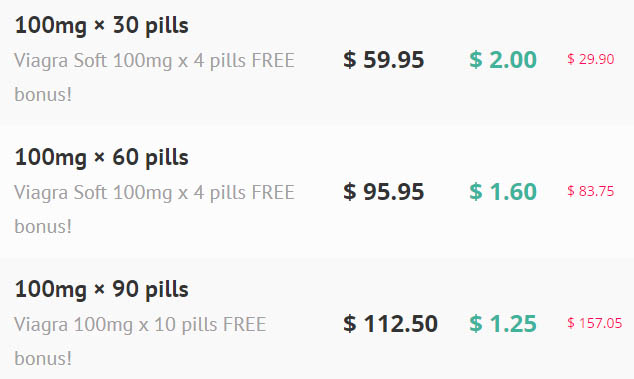634x379 pixels.
Task: Click the green $ 2.00 per-pill price
Action: [503, 60]
